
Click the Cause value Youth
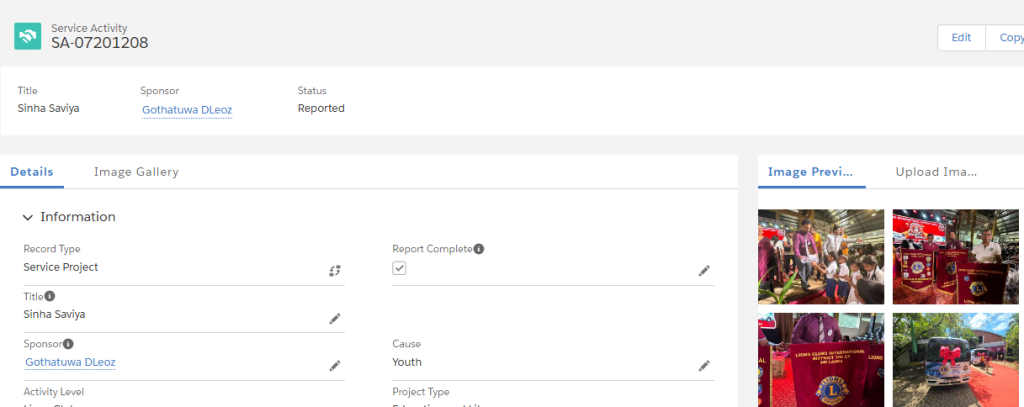tap(407, 362)
